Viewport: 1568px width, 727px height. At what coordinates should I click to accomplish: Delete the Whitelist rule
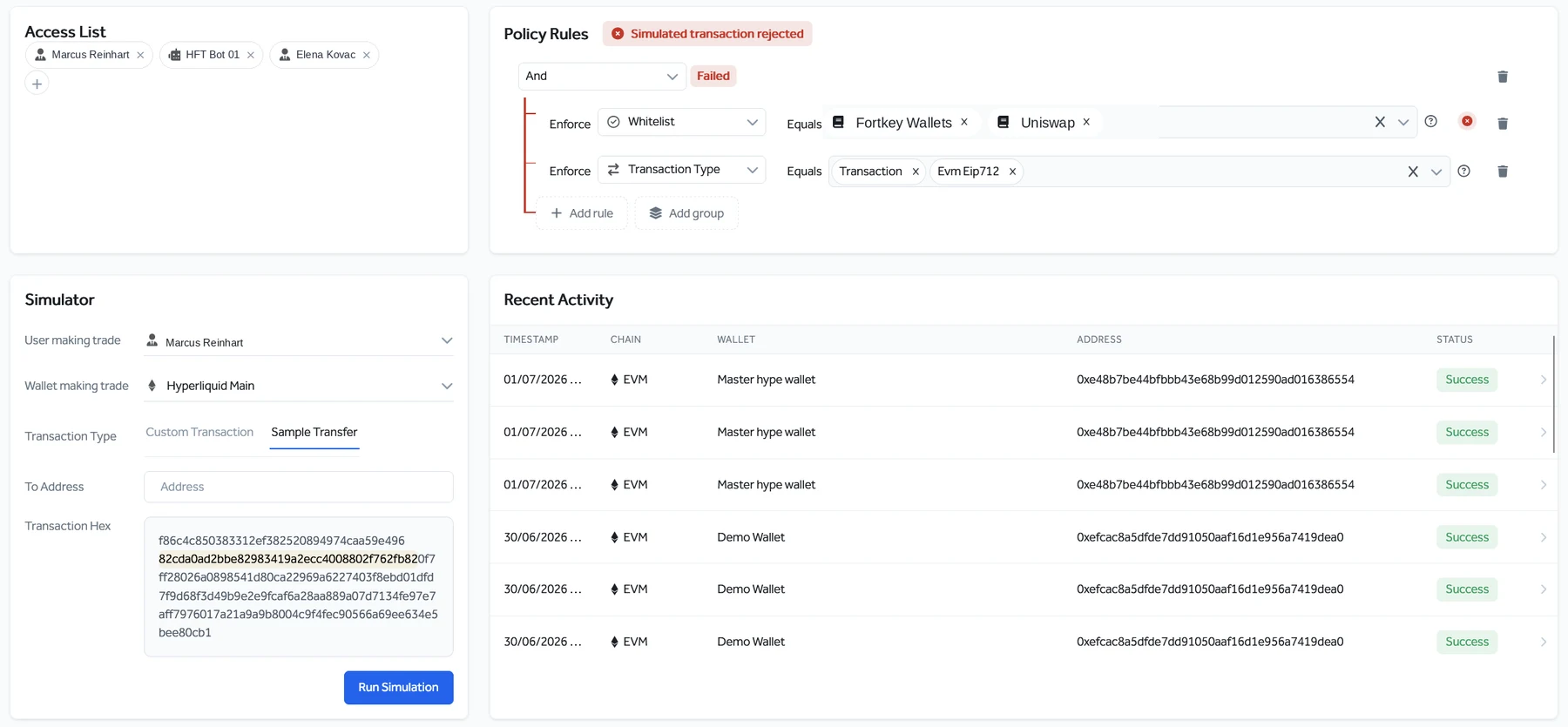[x=1503, y=124]
